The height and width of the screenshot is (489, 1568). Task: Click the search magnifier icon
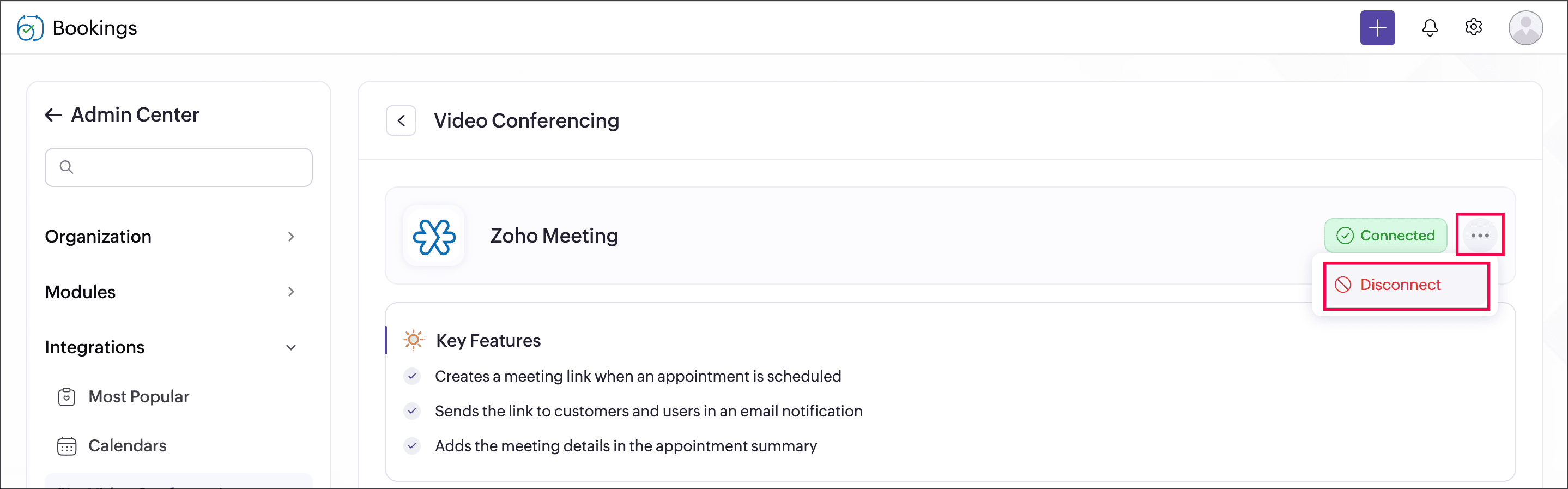66,167
